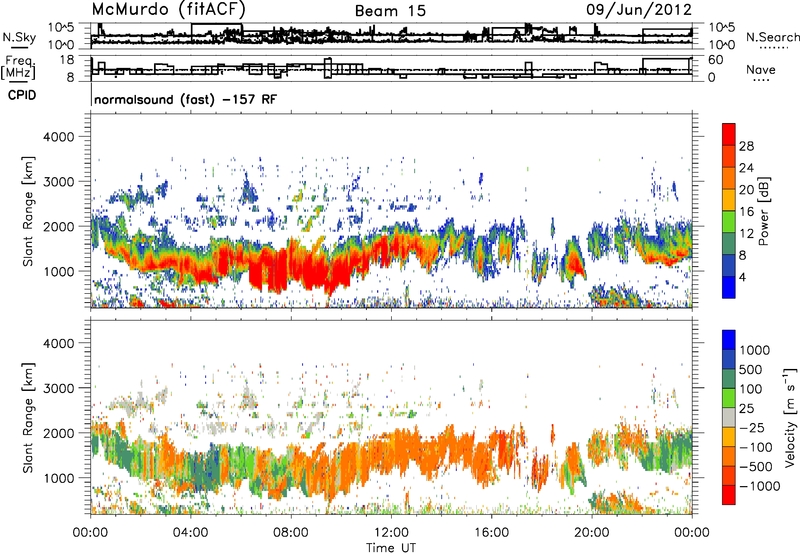Click the 1000 km tick in velocity panel
This screenshot has width=800, height=554.
58,478
